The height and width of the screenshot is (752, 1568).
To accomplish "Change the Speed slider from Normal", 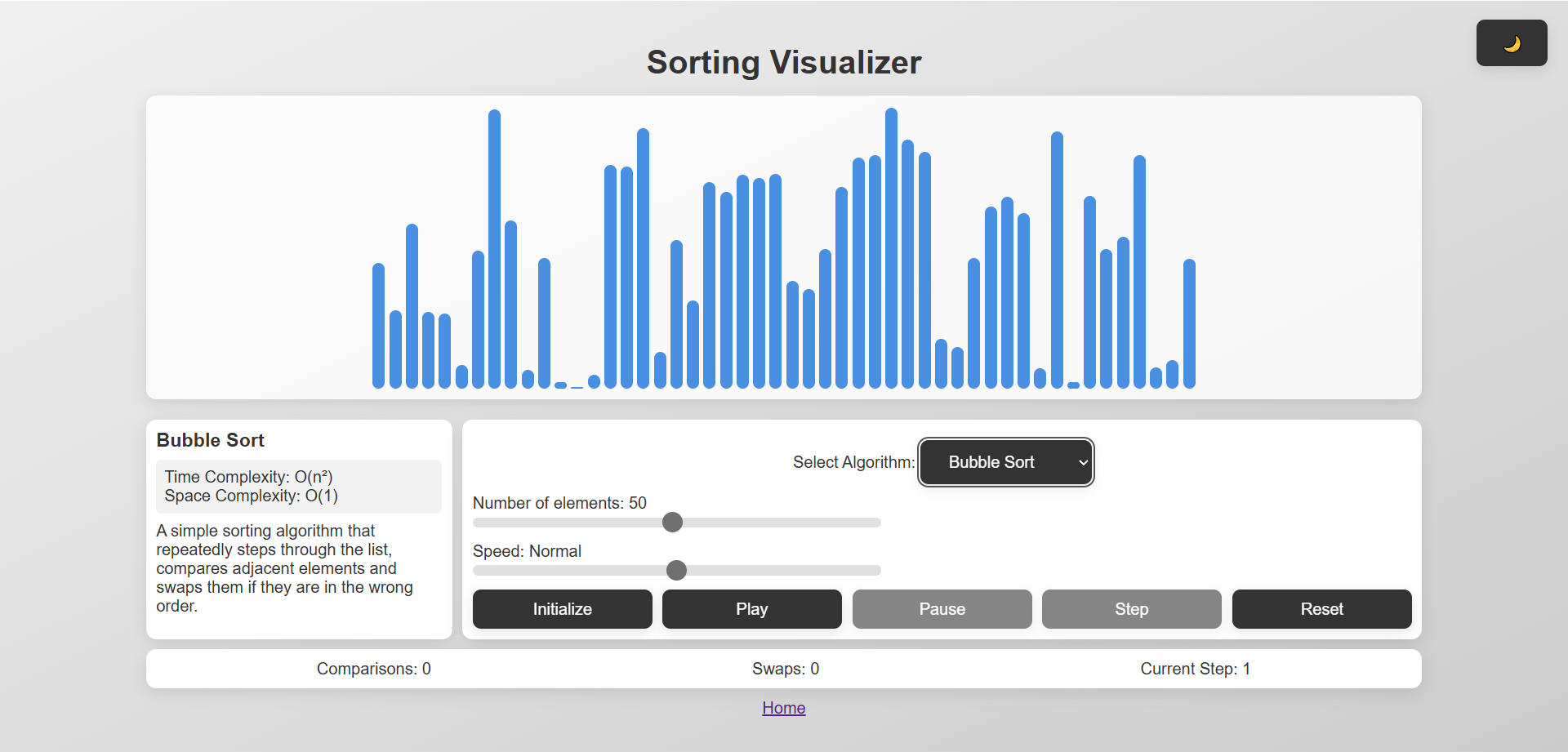I will coord(676,570).
